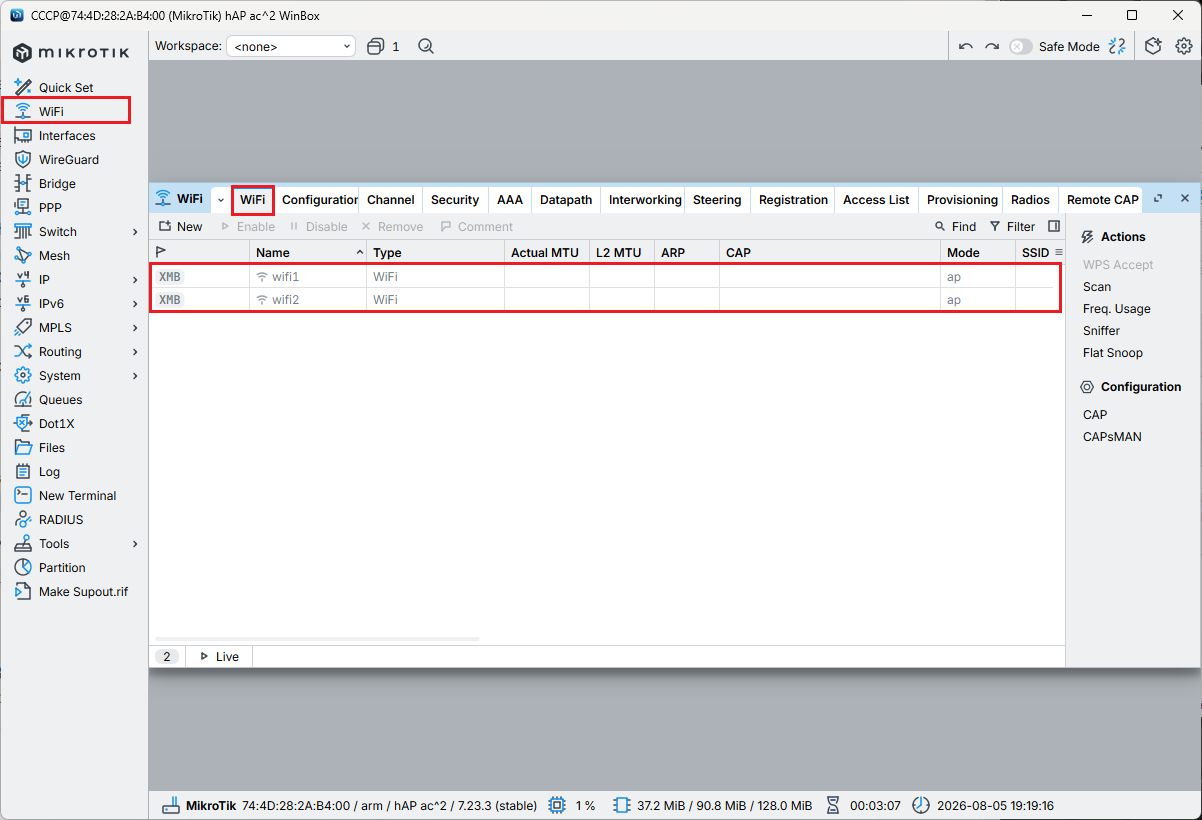Click the redo arrow in the top toolbar
1202x820 pixels.
[991, 46]
